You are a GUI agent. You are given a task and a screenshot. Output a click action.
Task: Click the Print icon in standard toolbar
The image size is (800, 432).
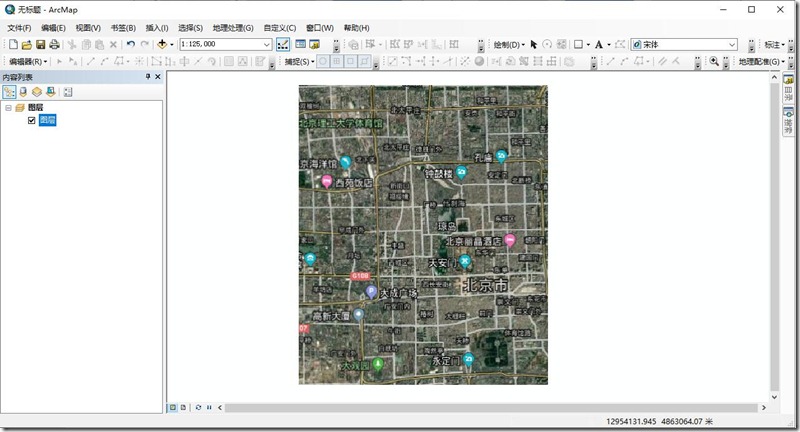tap(54, 44)
